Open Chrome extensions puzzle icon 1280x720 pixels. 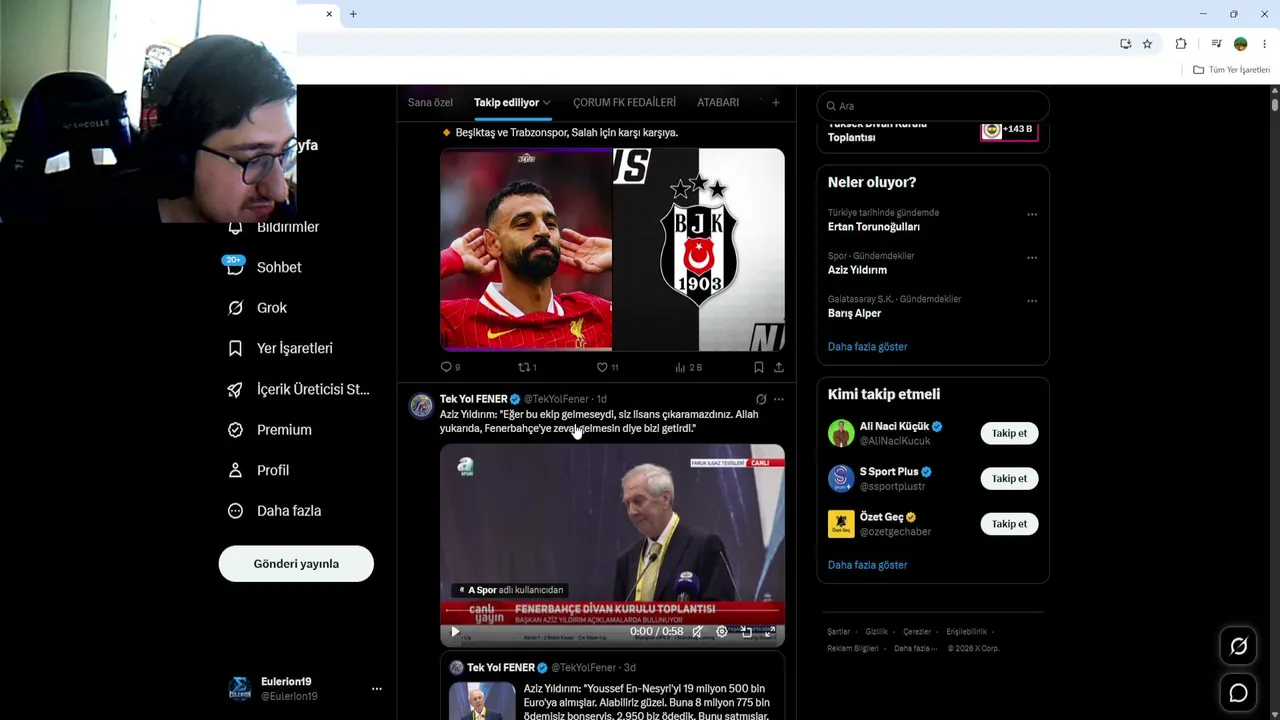coord(1181,44)
